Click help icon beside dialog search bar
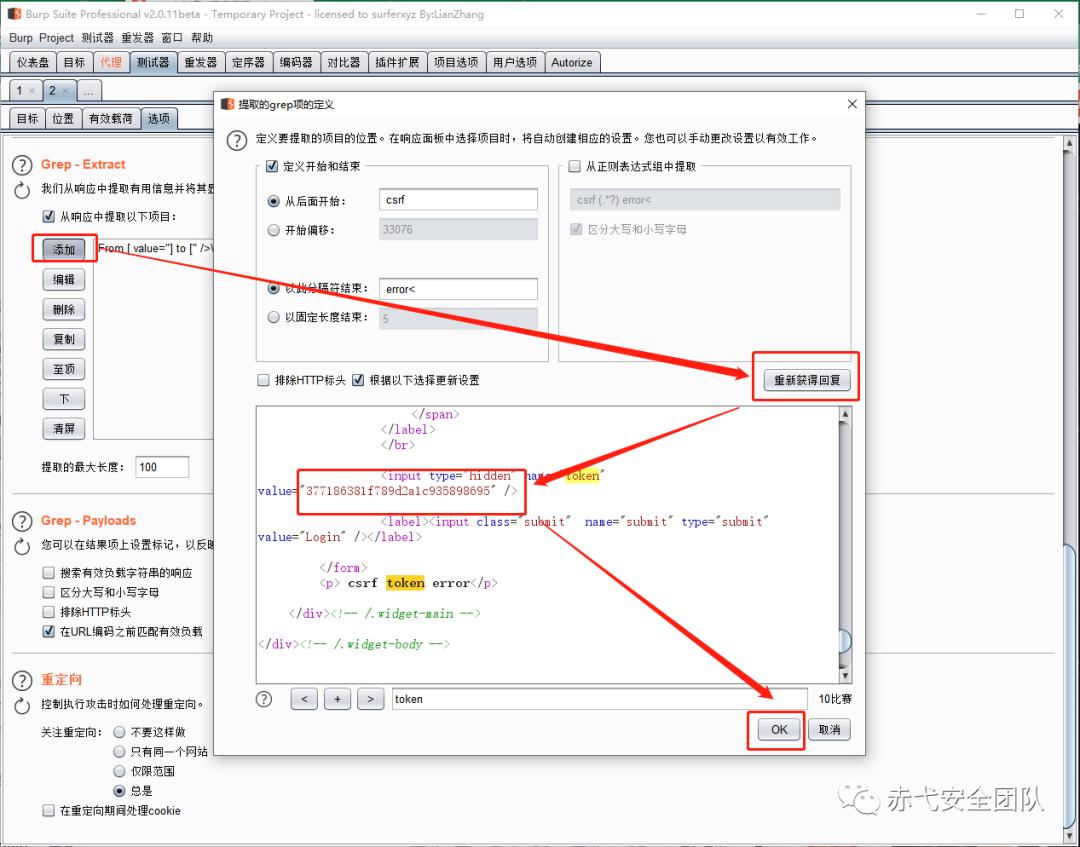The image size is (1080, 847). [x=264, y=699]
